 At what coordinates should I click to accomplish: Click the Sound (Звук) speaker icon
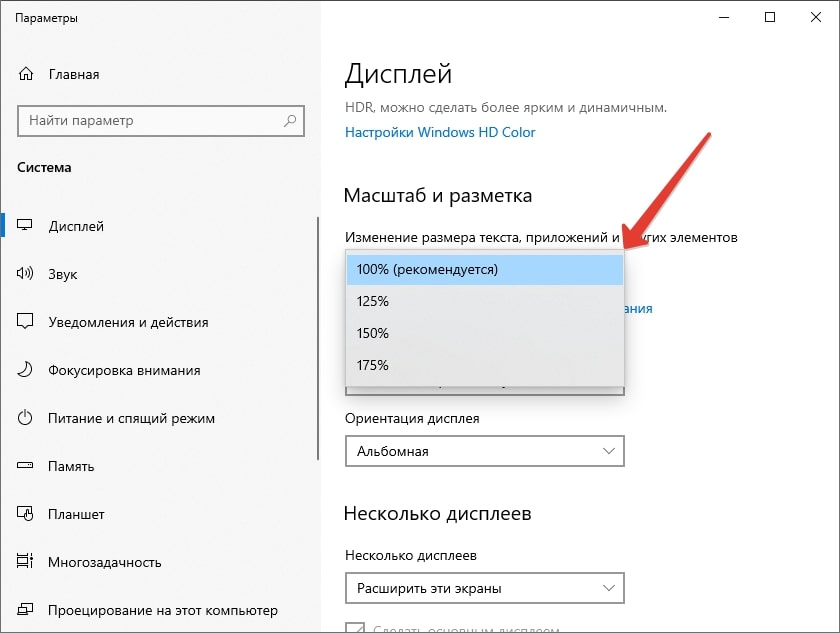pos(26,274)
